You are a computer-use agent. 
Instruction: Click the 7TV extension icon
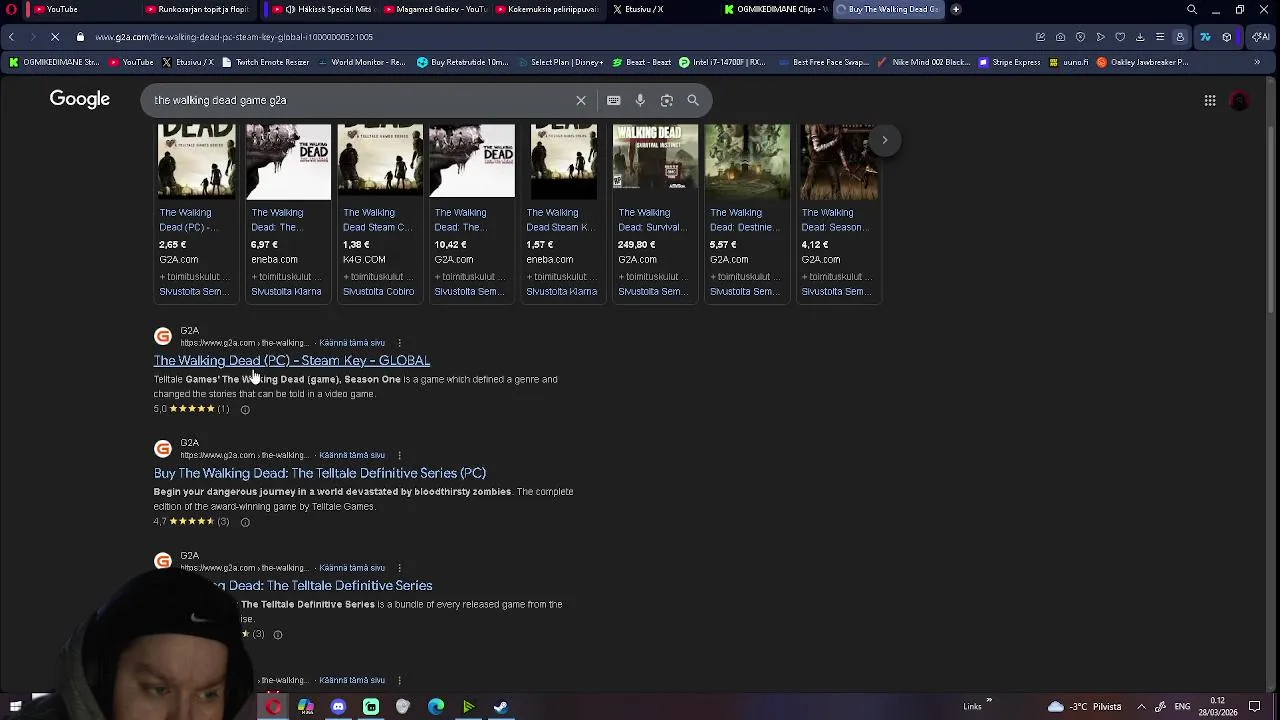coord(1206,37)
